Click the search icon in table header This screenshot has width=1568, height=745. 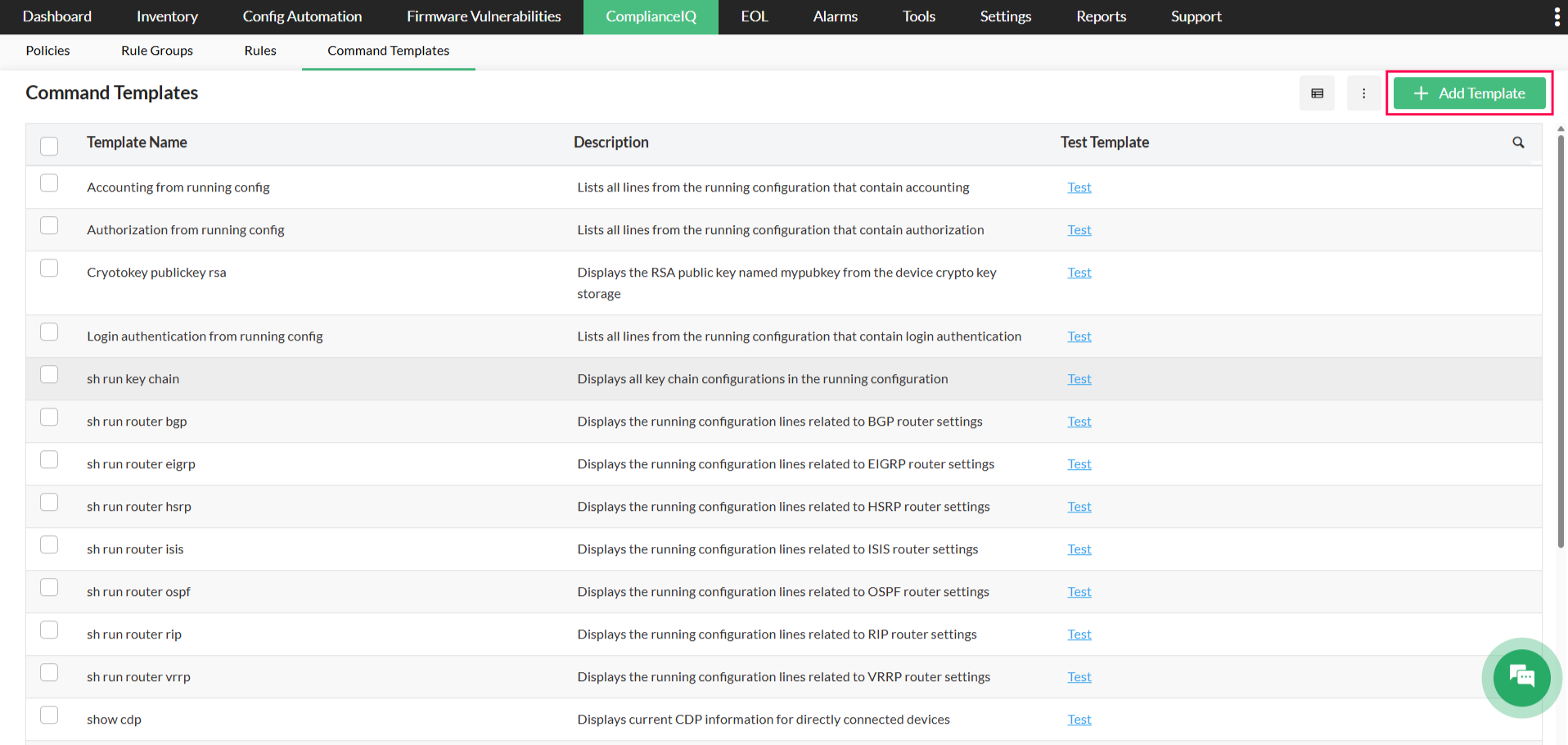click(x=1518, y=142)
